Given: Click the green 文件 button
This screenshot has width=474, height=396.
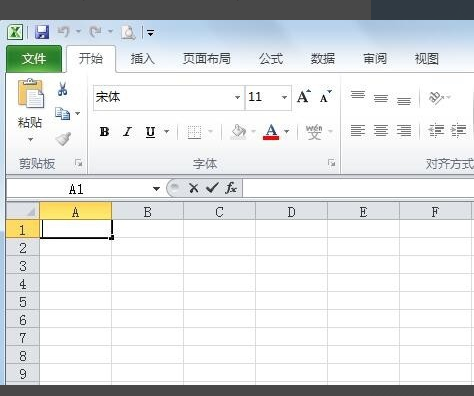Looking at the screenshot, I should [x=34, y=59].
